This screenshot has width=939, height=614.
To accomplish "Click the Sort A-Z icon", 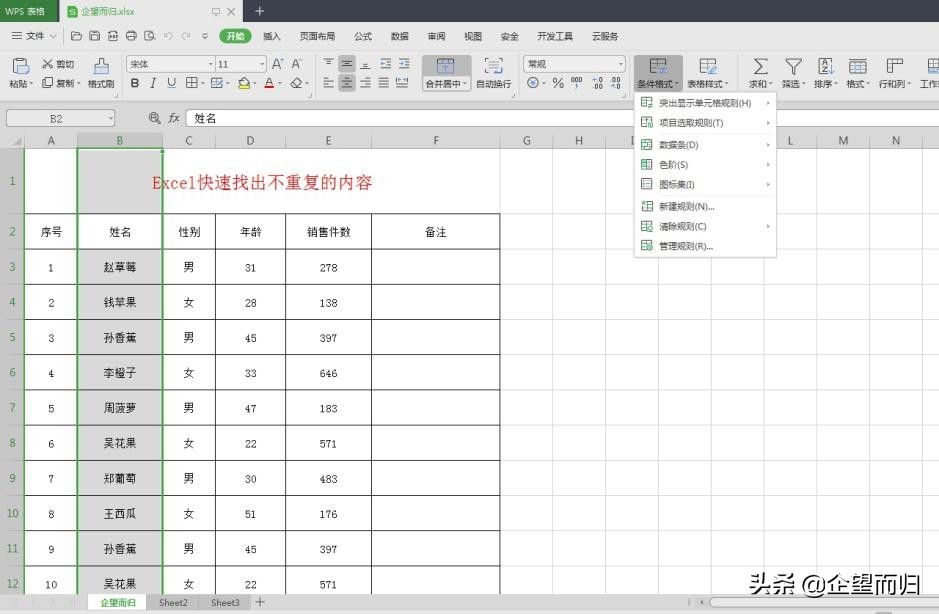I will coord(825,66).
